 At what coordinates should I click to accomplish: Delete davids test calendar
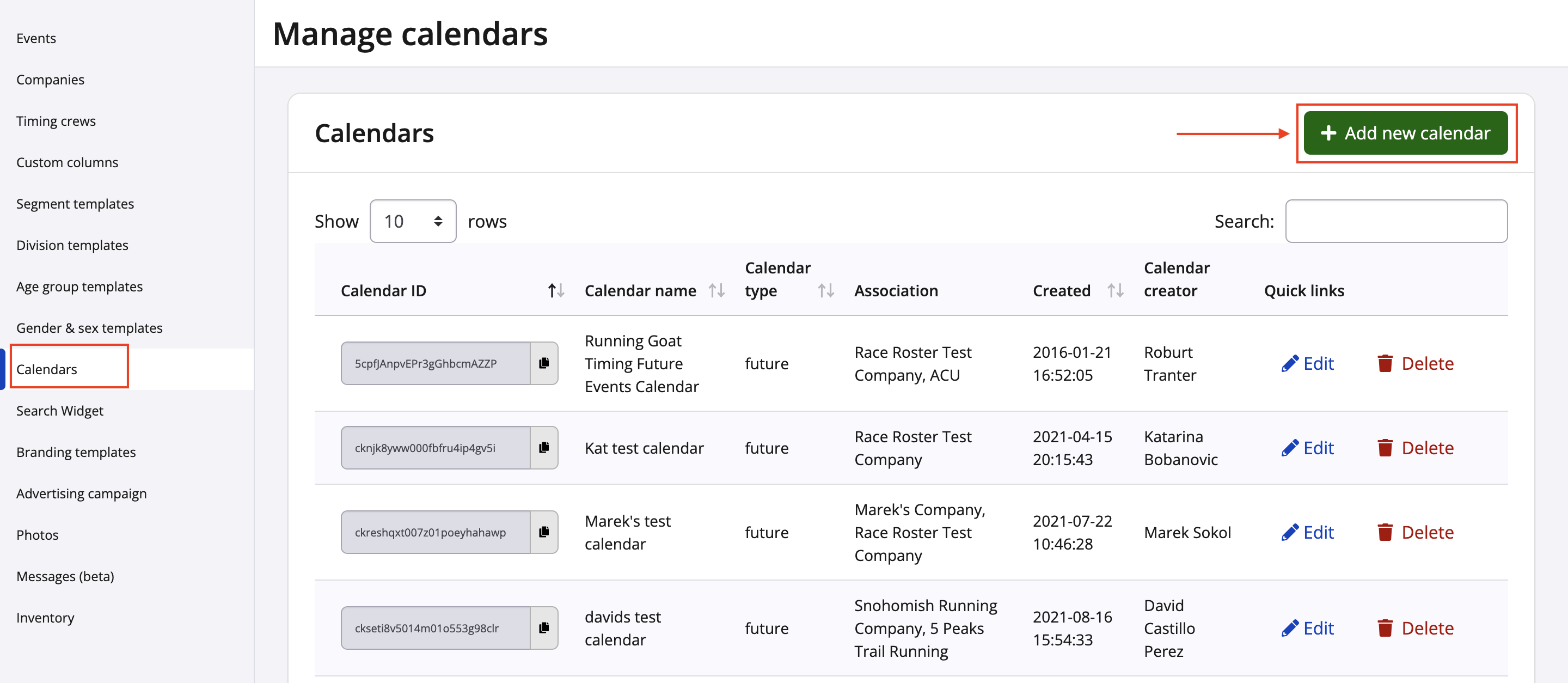click(x=1415, y=627)
